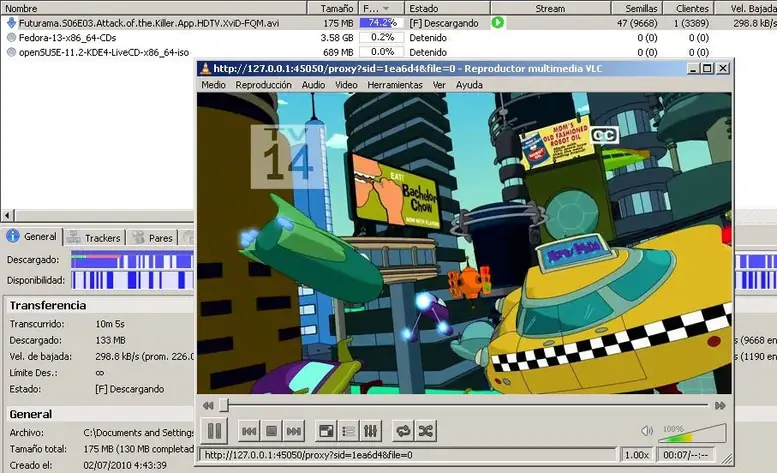777x473 pixels.
Task: Sort by the Stream column header
Action: click(551, 8)
